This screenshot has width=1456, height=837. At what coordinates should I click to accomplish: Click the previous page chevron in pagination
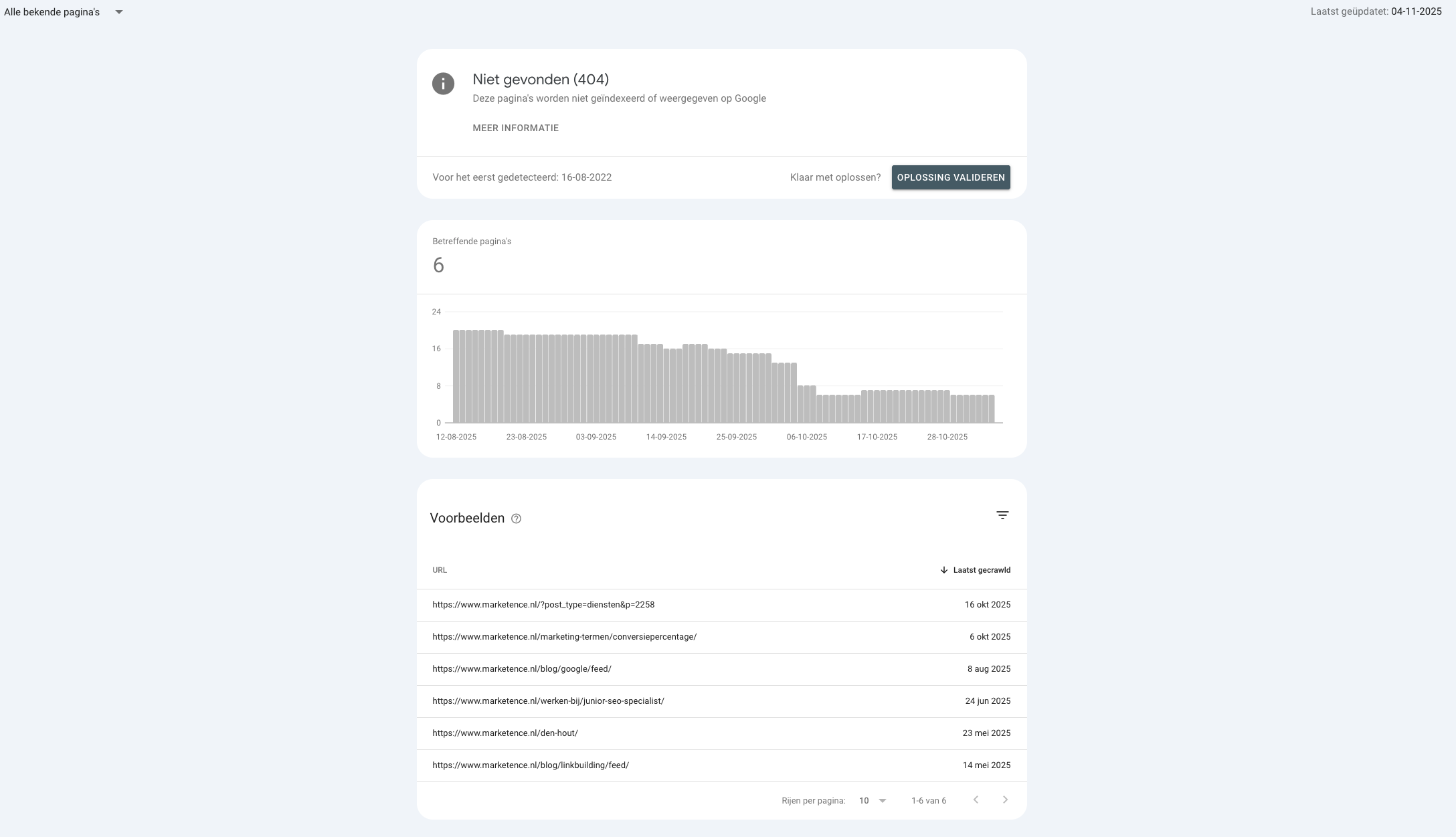click(x=976, y=800)
